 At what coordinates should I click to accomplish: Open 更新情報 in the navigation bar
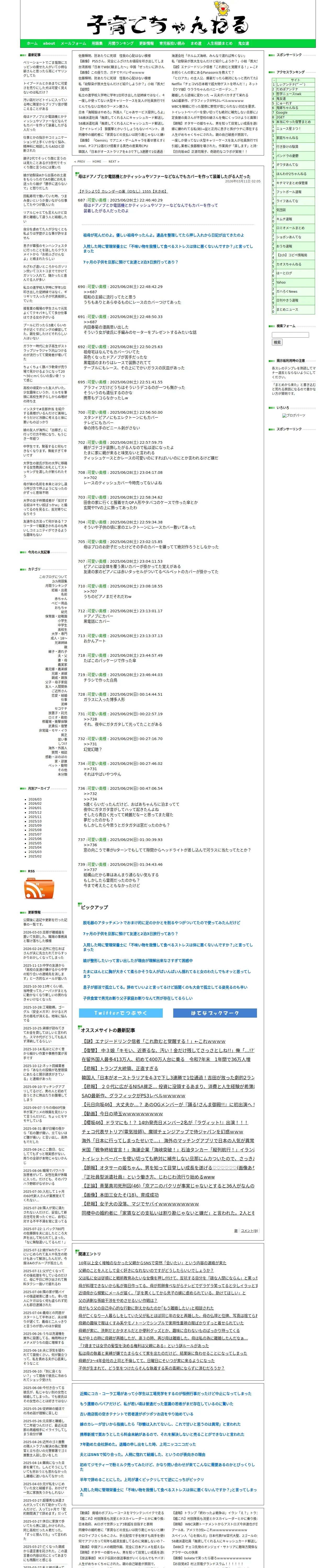(146, 43)
